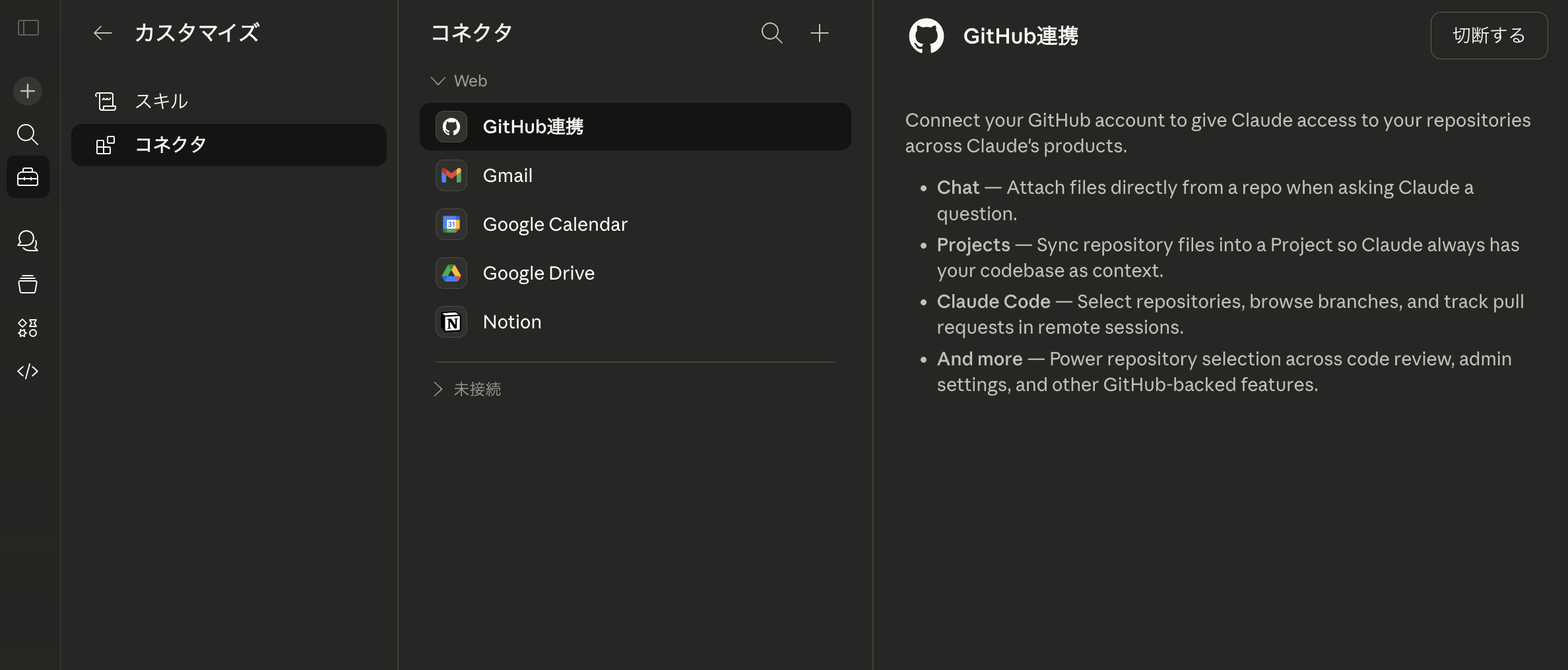Viewport: 1568px width, 670px height.
Task: Toggle the sidebar panel icon
Action: tap(28, 28)
